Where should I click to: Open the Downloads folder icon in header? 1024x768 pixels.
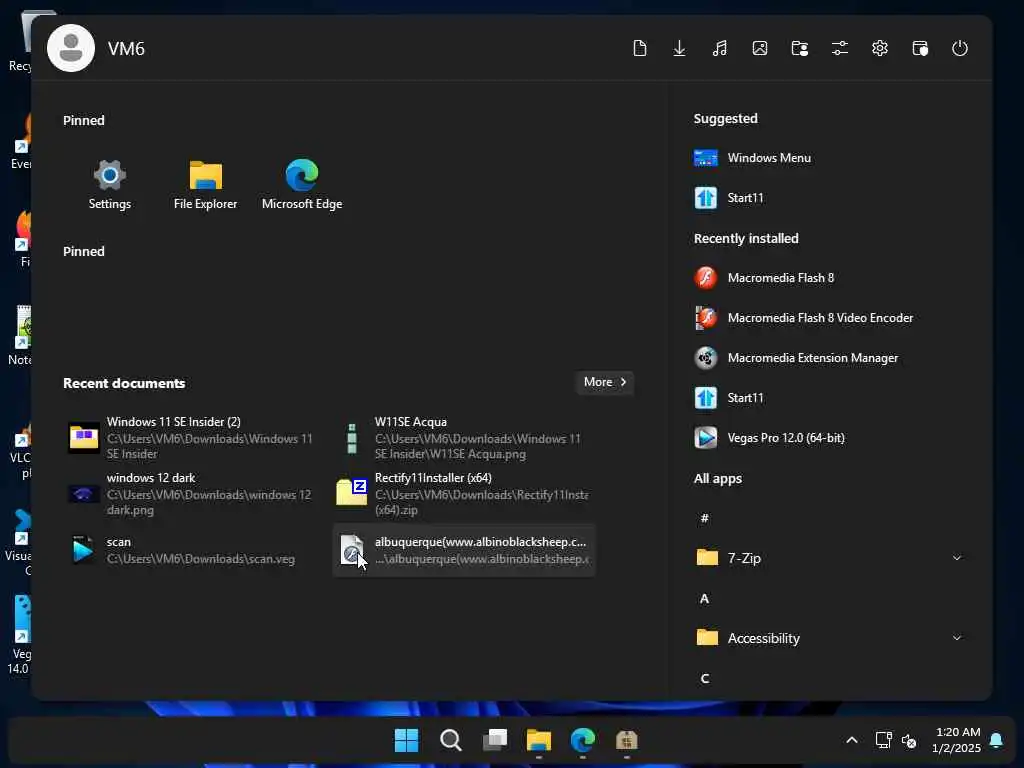(679, 48)
